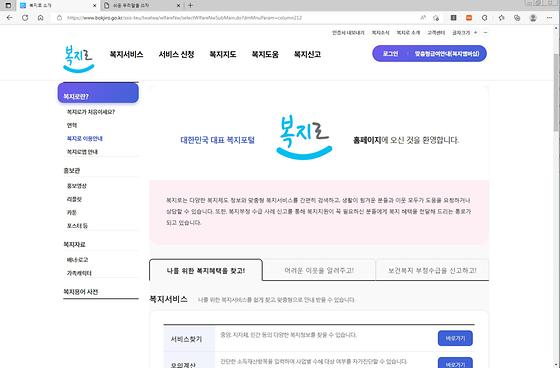Increase font size with the plus icon
This screenshot has height=368, width=560.
(x=475, y=33)
